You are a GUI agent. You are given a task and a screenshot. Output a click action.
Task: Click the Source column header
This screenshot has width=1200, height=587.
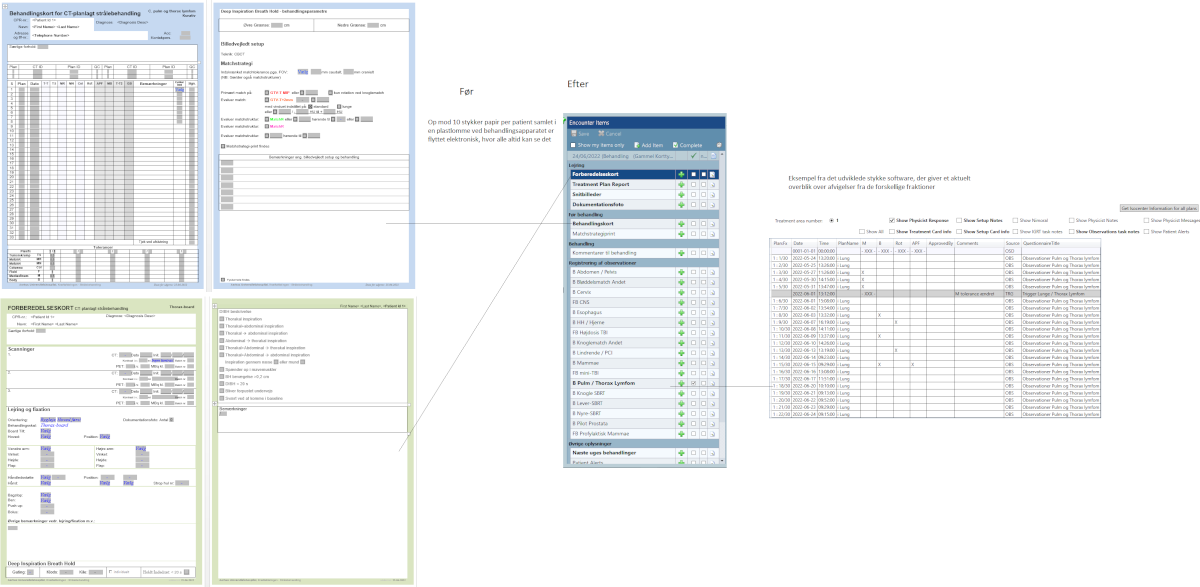(x=1013, y=243)
